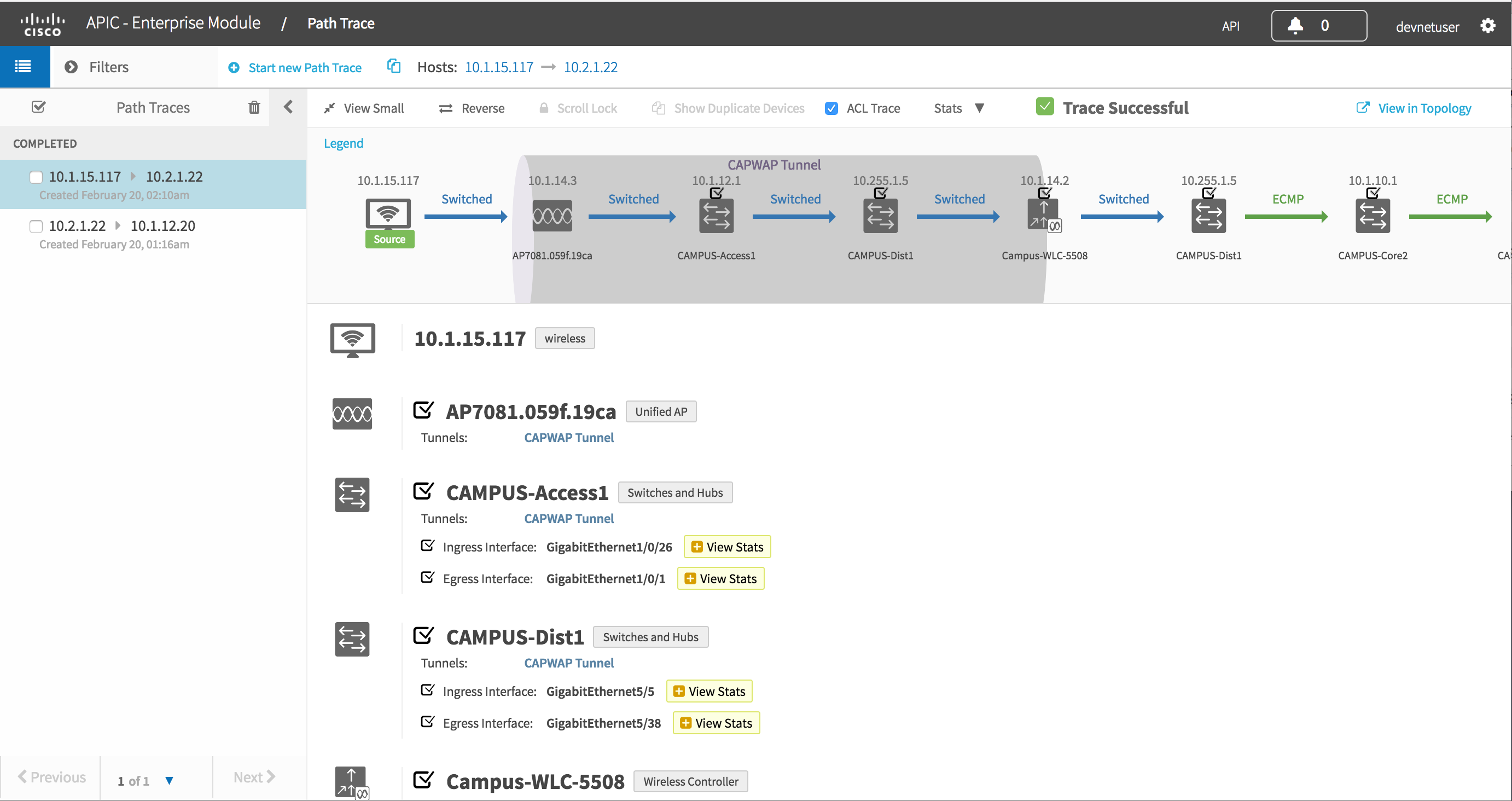1512x801 pixels.
Task: Click ACL check icon next to AP7081.059f.19ca heading
Action: click(x=423, y=410)
